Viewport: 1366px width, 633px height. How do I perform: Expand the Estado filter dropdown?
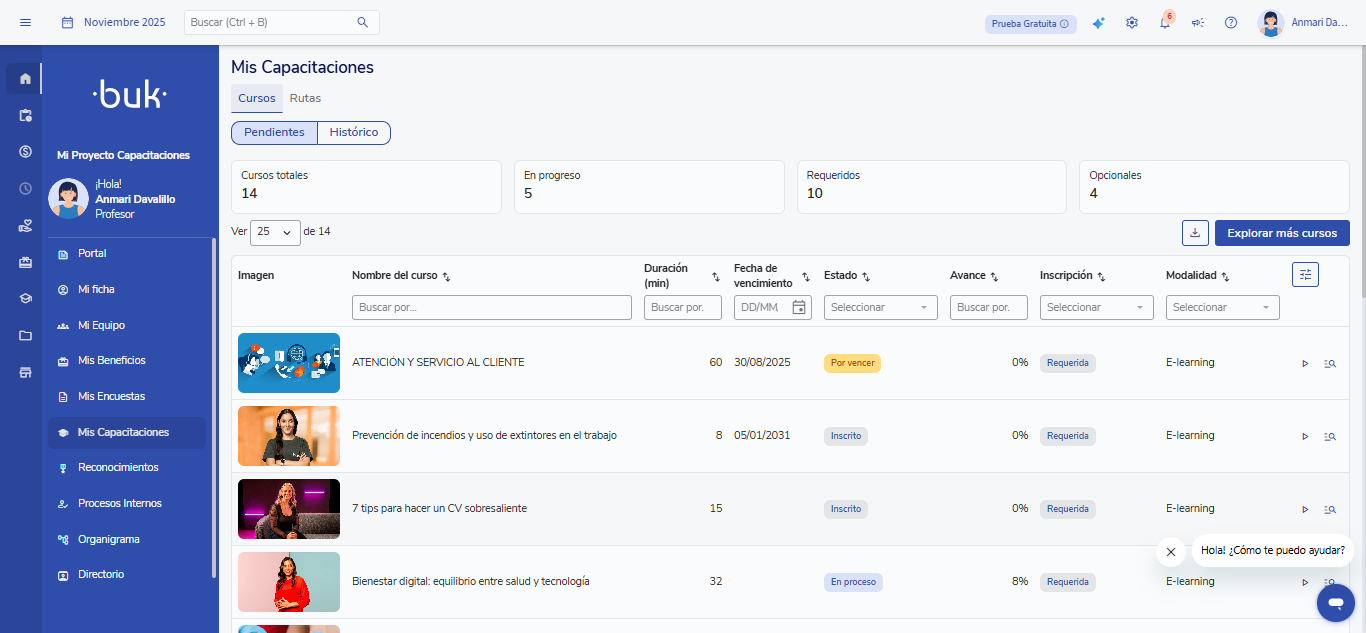click(x=880, y=308)
